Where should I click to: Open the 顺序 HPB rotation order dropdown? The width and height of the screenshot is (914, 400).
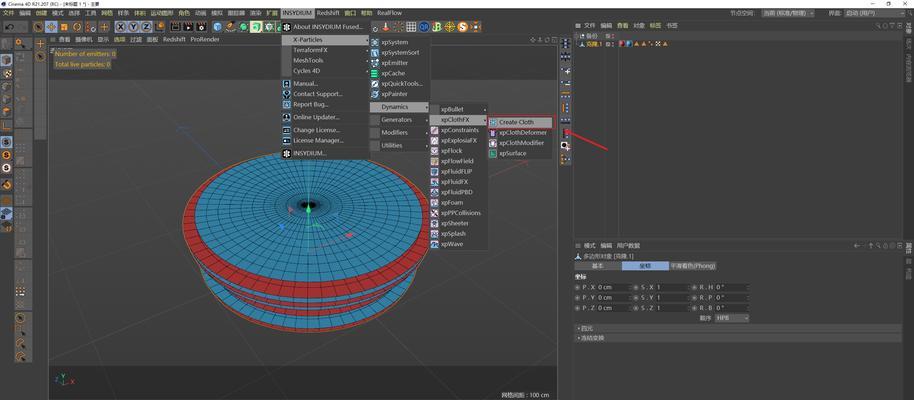pyautogui.click(x=732, y=318)
